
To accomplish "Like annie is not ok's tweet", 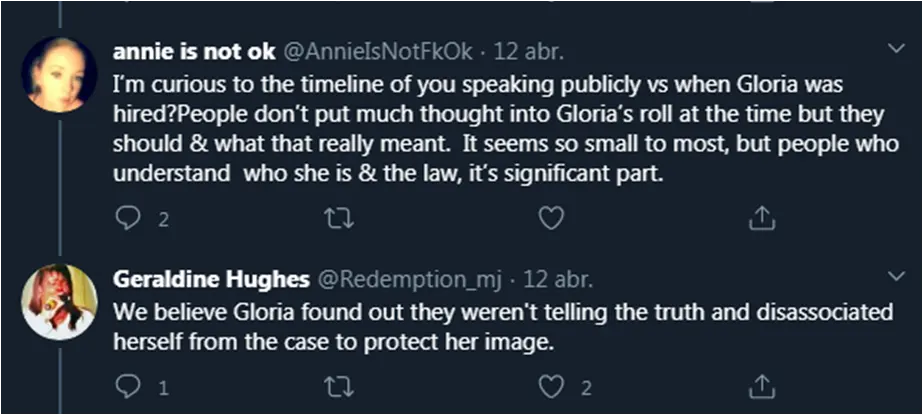I will pyautogui.click(x=547, y=217).
